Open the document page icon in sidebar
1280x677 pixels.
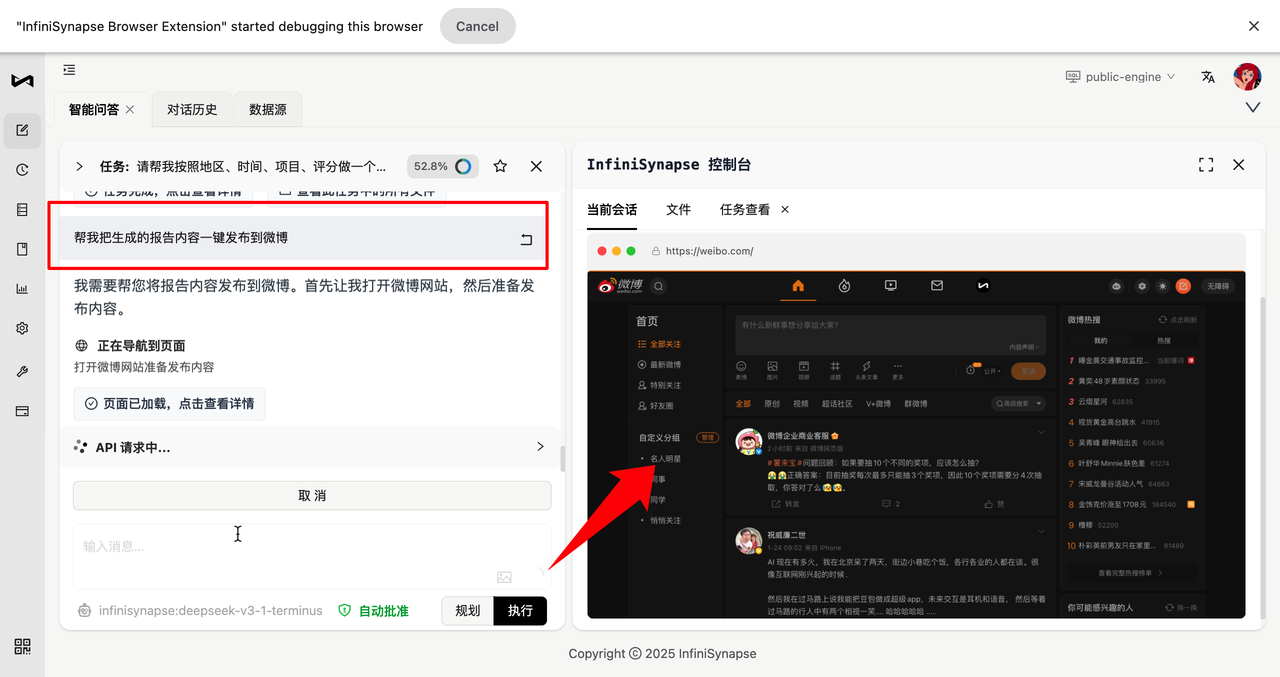[x=22, y=249]
